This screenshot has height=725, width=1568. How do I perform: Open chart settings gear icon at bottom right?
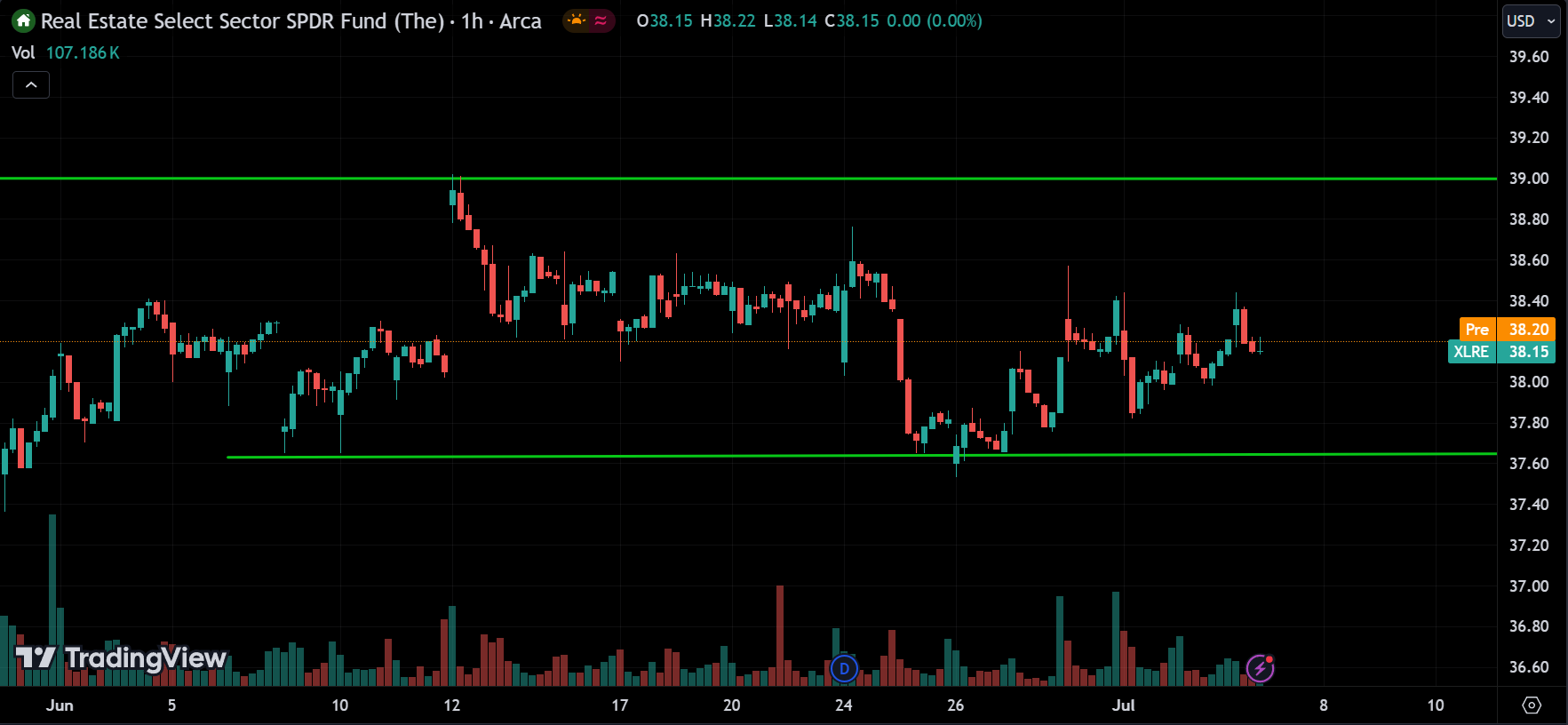(1532, 705)
